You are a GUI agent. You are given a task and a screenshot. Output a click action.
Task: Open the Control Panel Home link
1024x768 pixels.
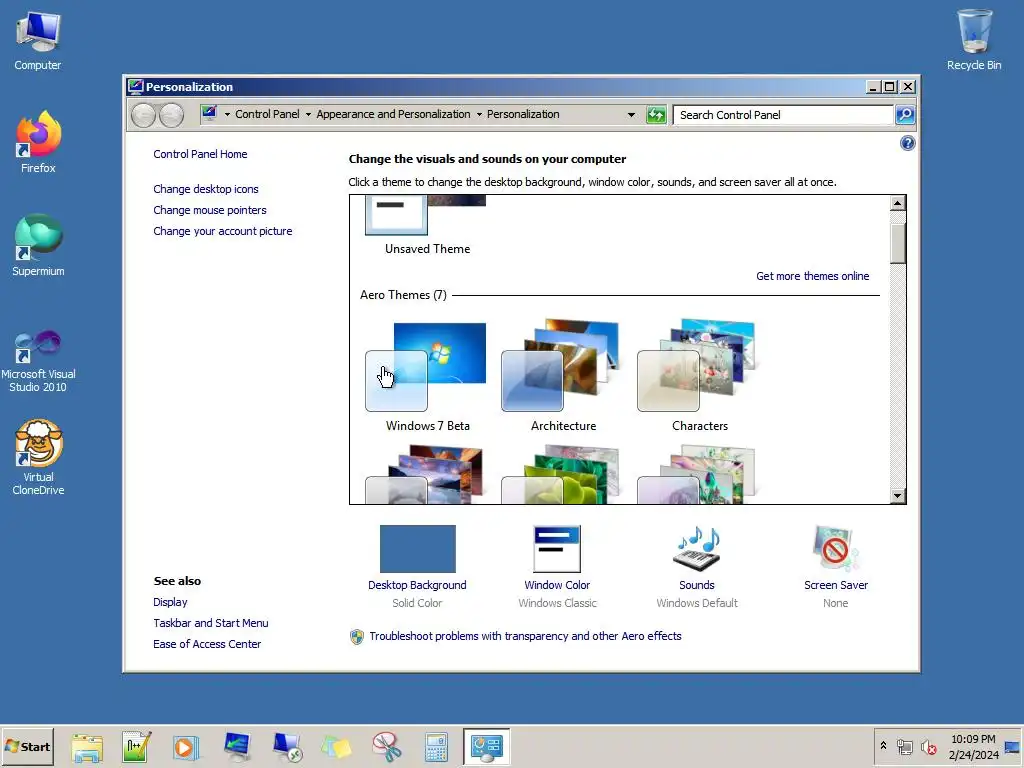coord(200,154)
